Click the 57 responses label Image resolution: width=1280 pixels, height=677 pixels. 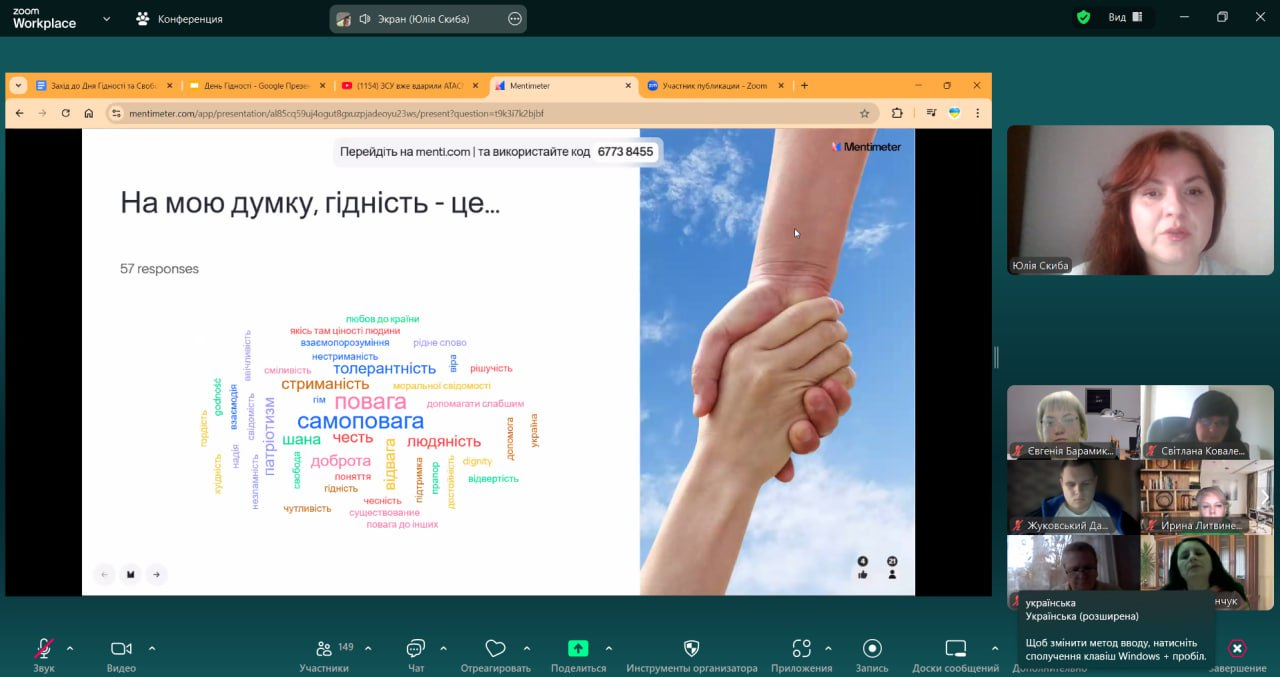159,269
